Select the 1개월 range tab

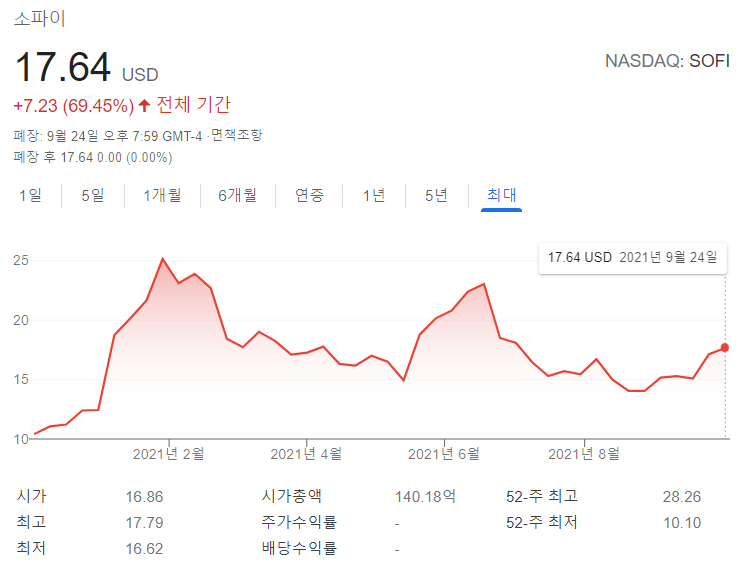(x=162, y=195)
